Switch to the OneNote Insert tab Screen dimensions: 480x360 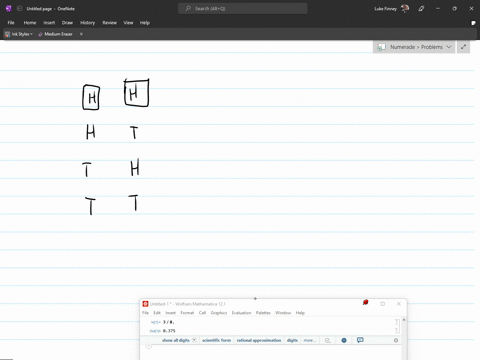click(49, 23)
